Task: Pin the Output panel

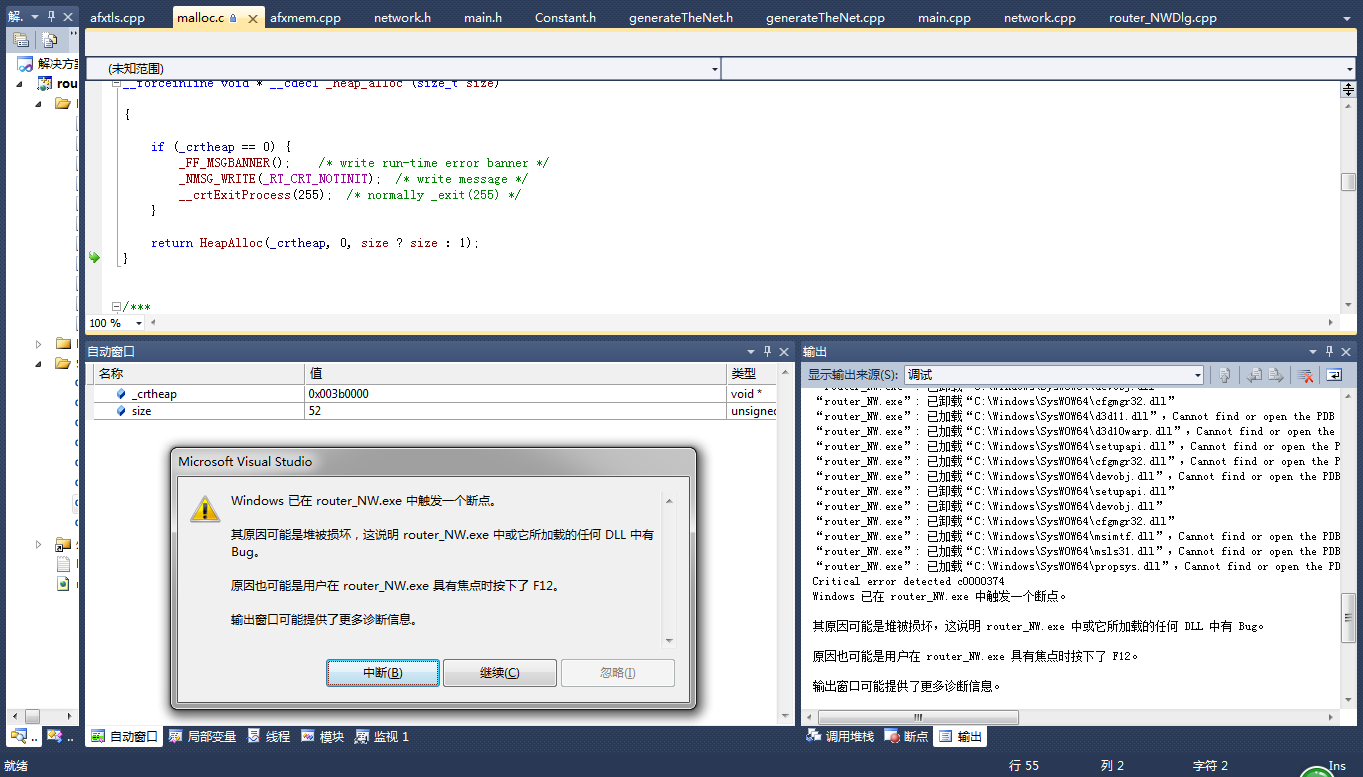Action: coord(1328,351)
